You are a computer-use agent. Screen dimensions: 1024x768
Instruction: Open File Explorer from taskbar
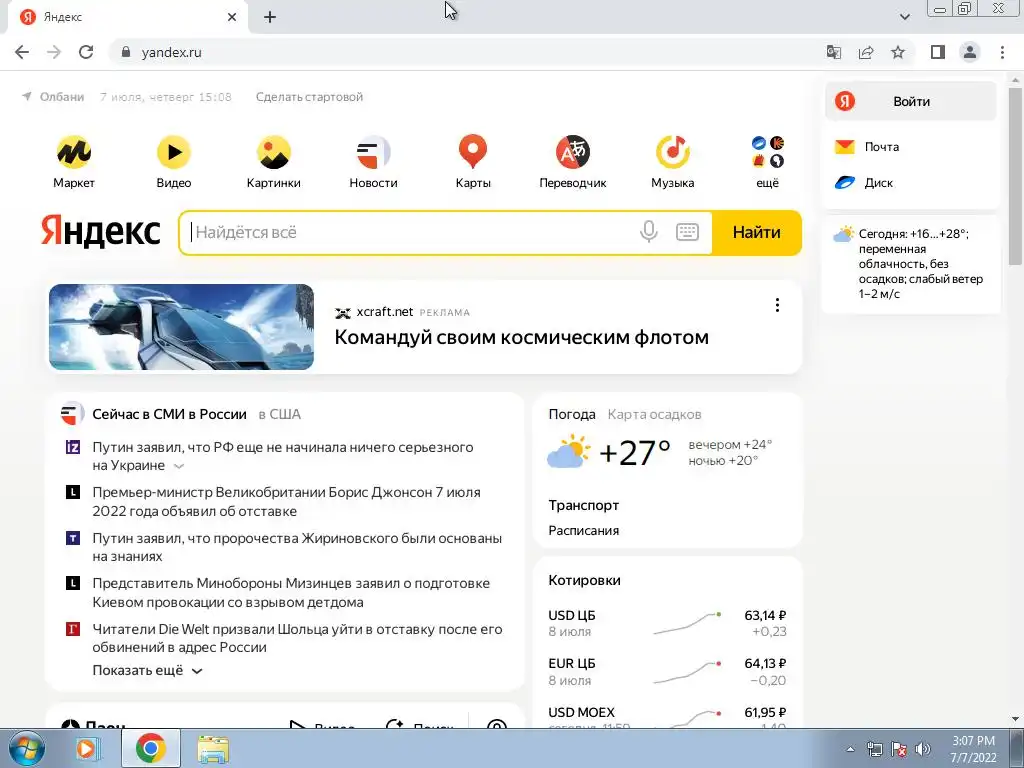point(213,748)
